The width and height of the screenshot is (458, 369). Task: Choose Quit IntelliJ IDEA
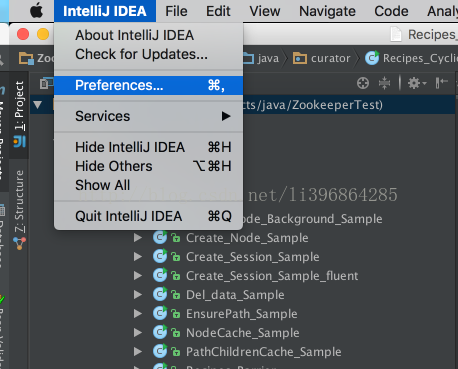[148, 216]
